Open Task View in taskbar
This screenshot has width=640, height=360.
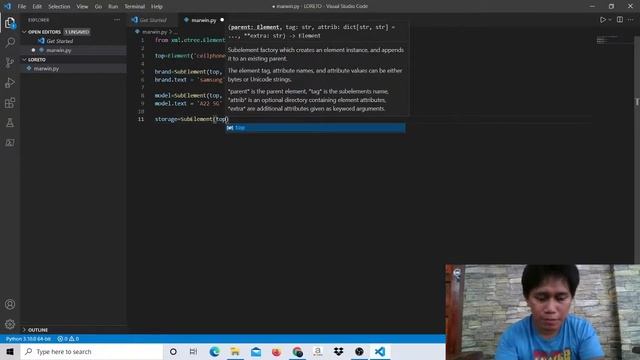193,351
